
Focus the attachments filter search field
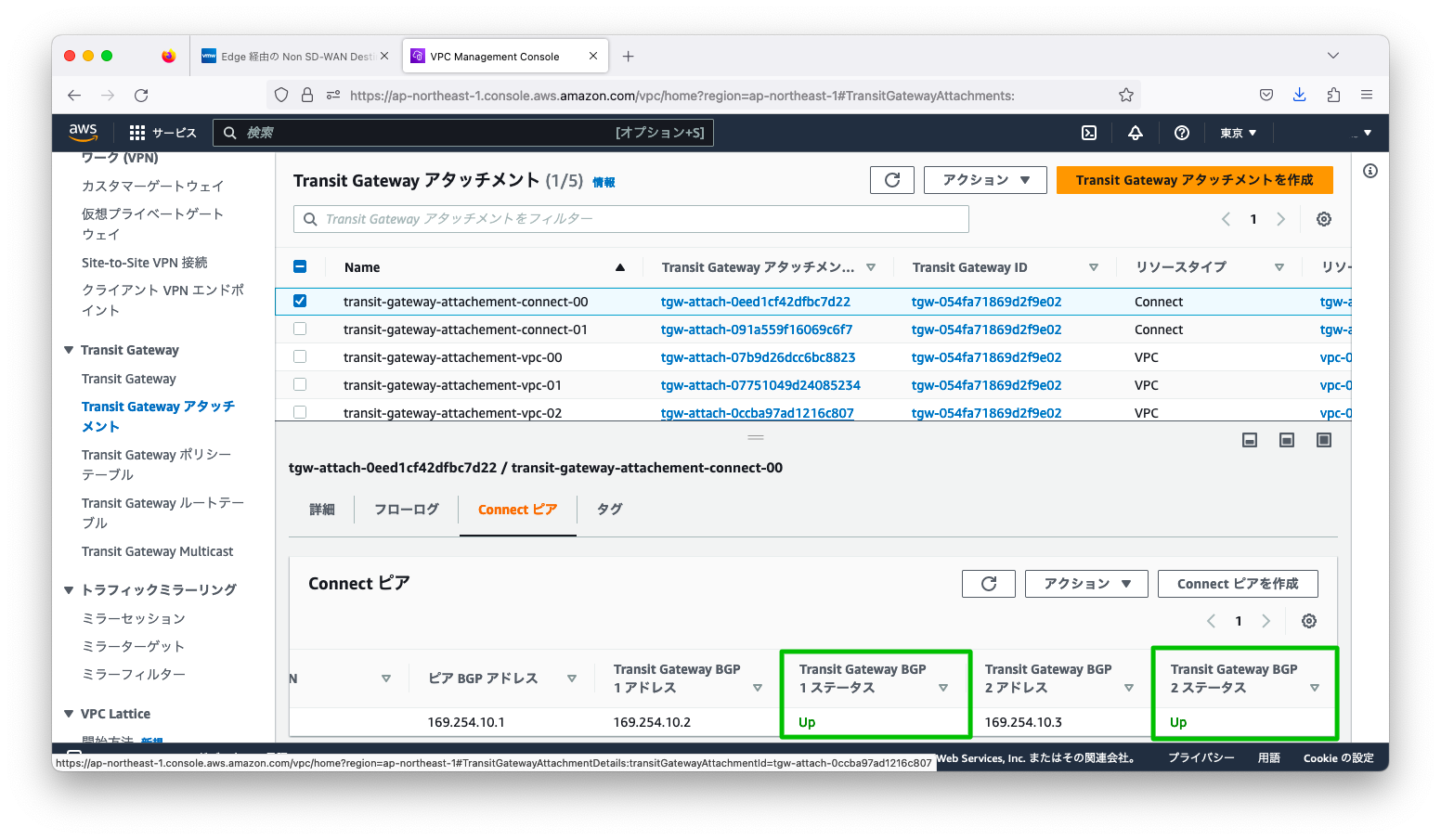tap(631, 219)
